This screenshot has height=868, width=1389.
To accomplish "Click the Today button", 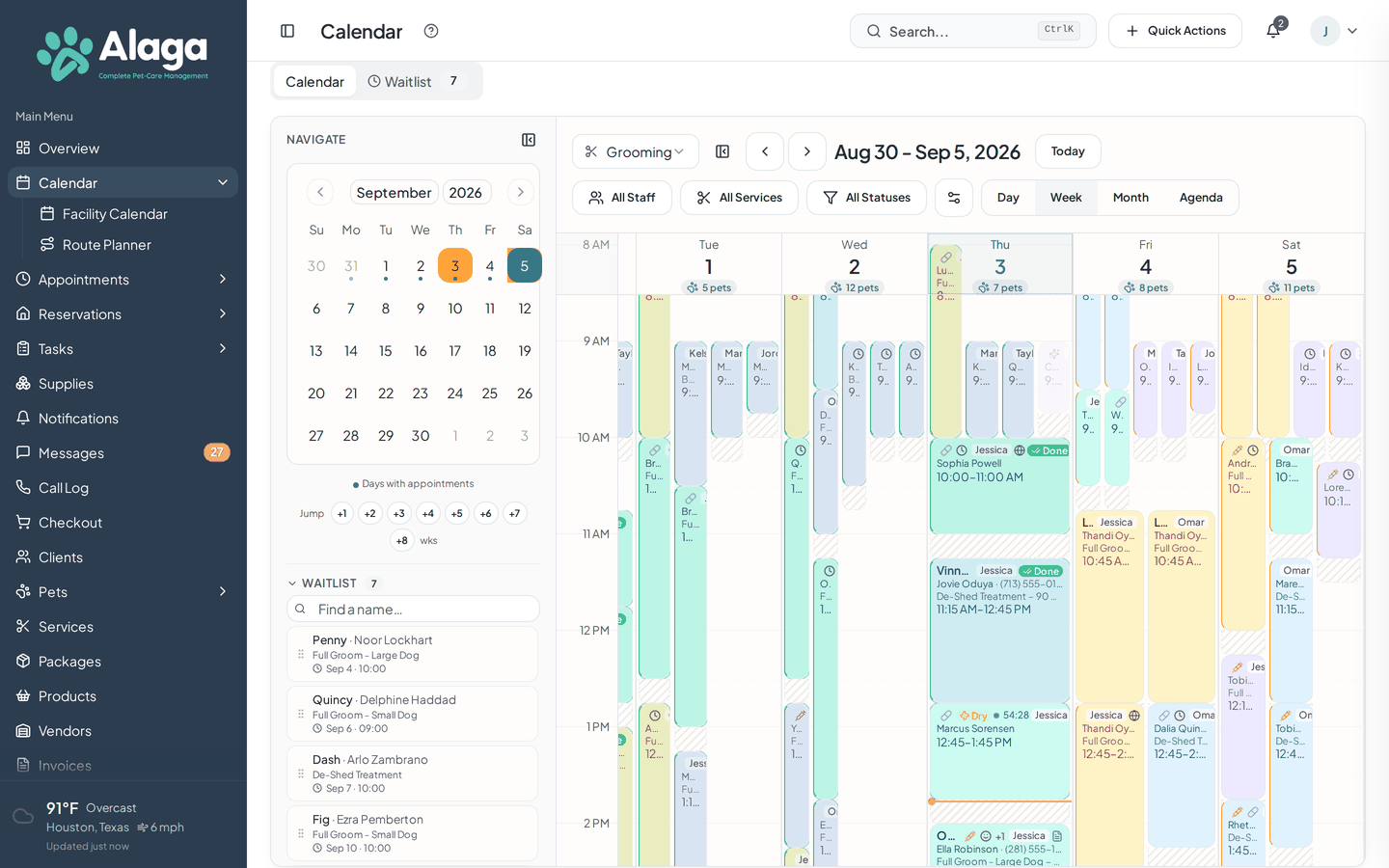I will point(1068,151).
